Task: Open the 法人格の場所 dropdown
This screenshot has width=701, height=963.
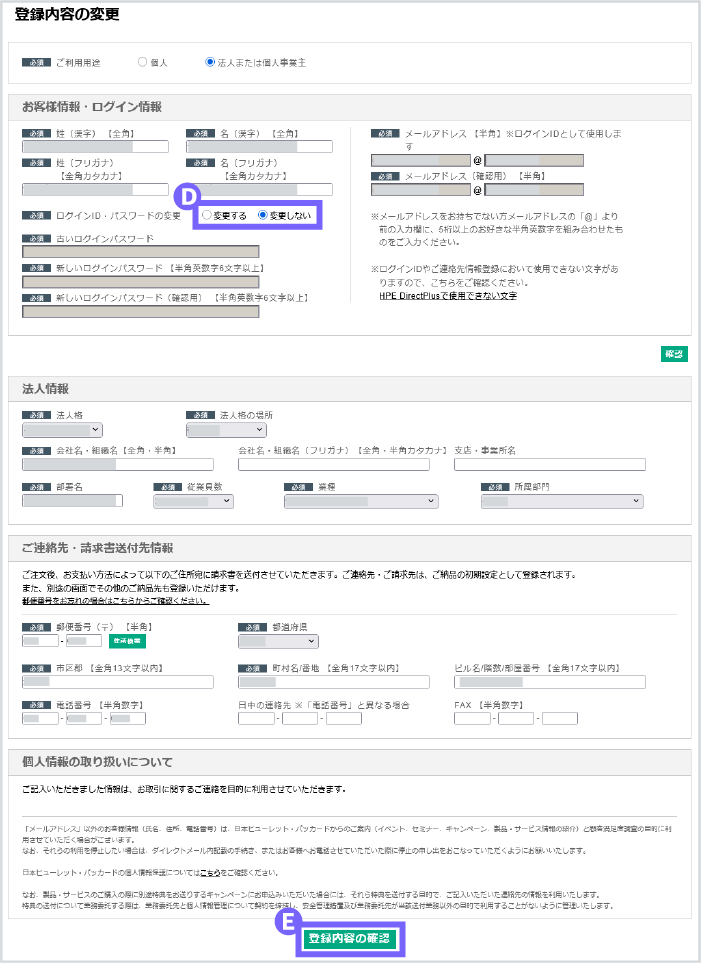Action: 226,430
